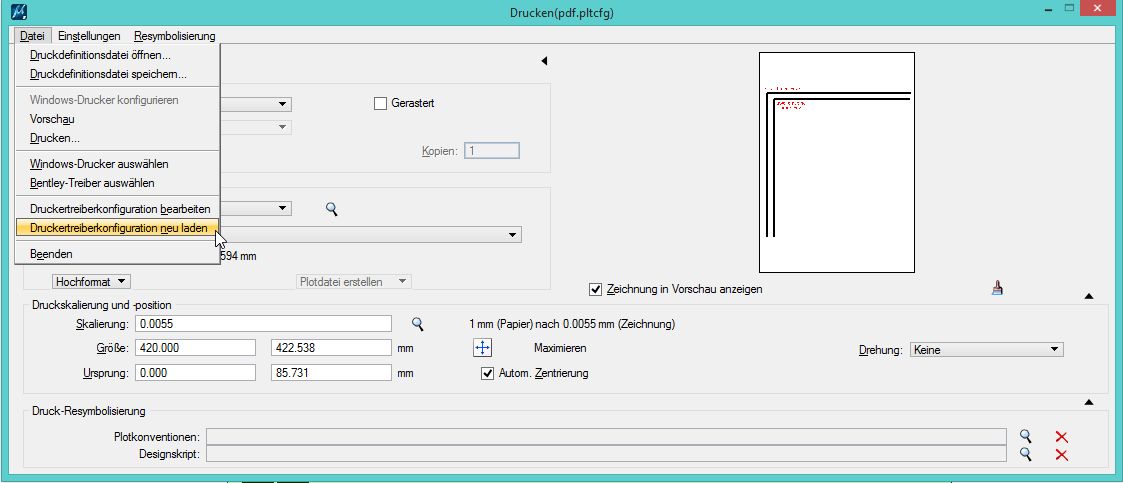The height and width of the screenshot is (483, 1123).
Task: Click the magnifier icon beside the paper dropdown
Action: coord(331,209)
